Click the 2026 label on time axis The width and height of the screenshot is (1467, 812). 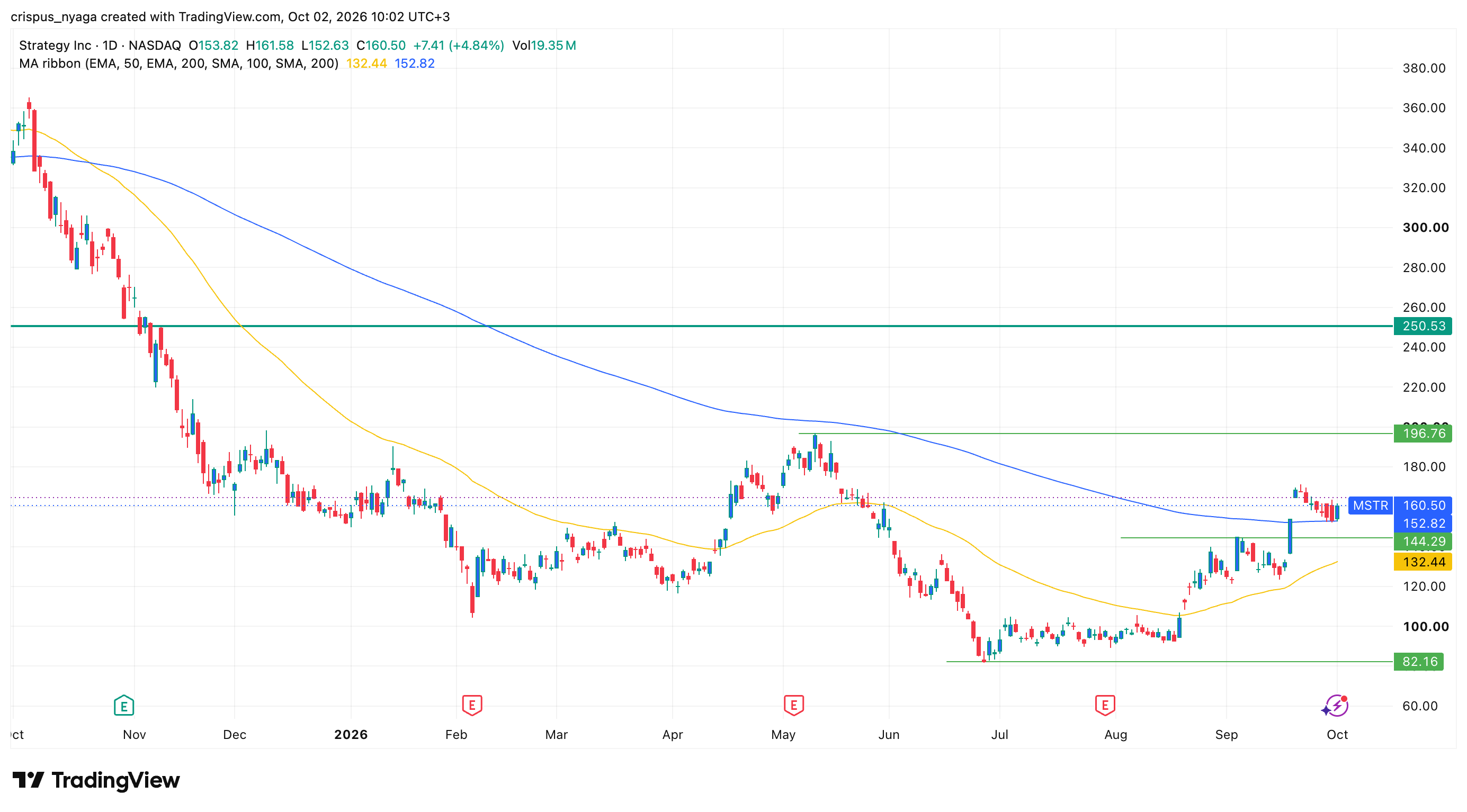tap(351, 735)
